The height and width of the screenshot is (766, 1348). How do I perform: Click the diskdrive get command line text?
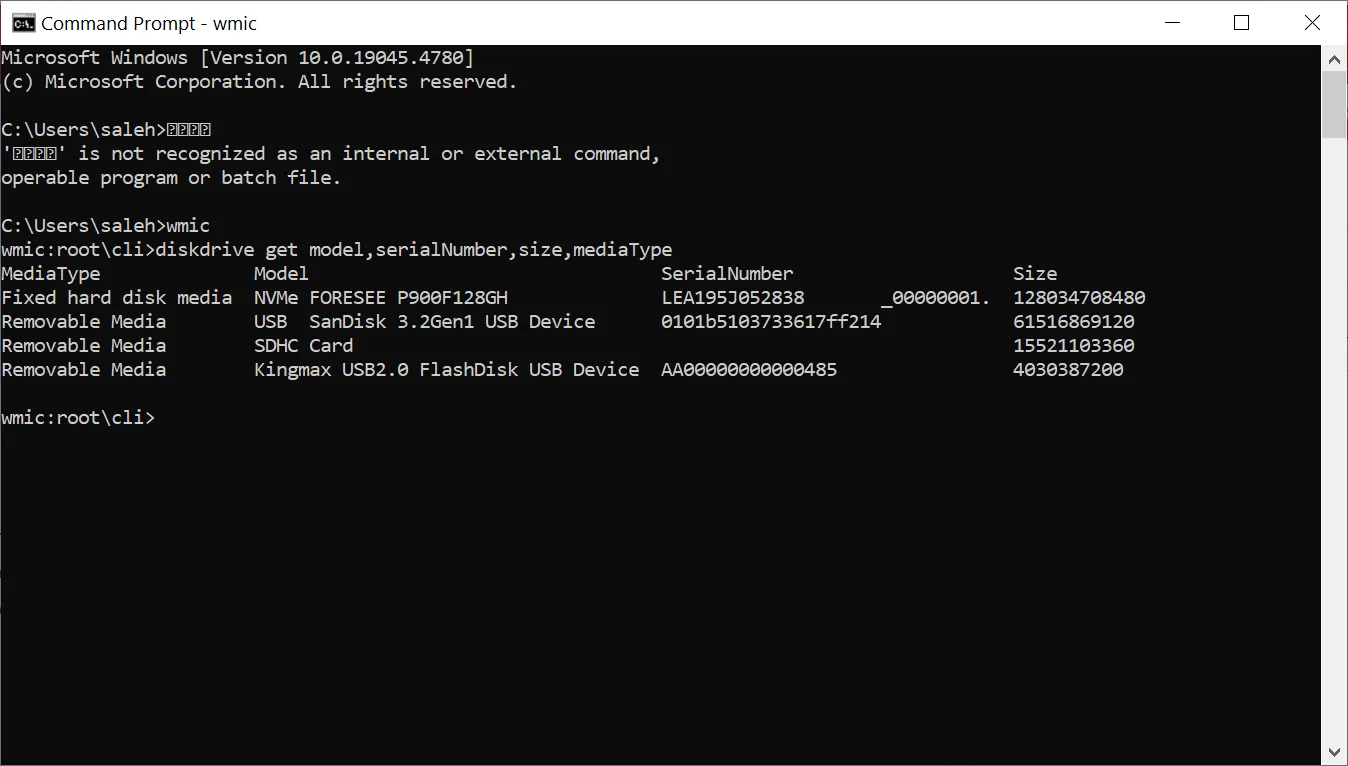pyautogui.click(x=414, y=250)
